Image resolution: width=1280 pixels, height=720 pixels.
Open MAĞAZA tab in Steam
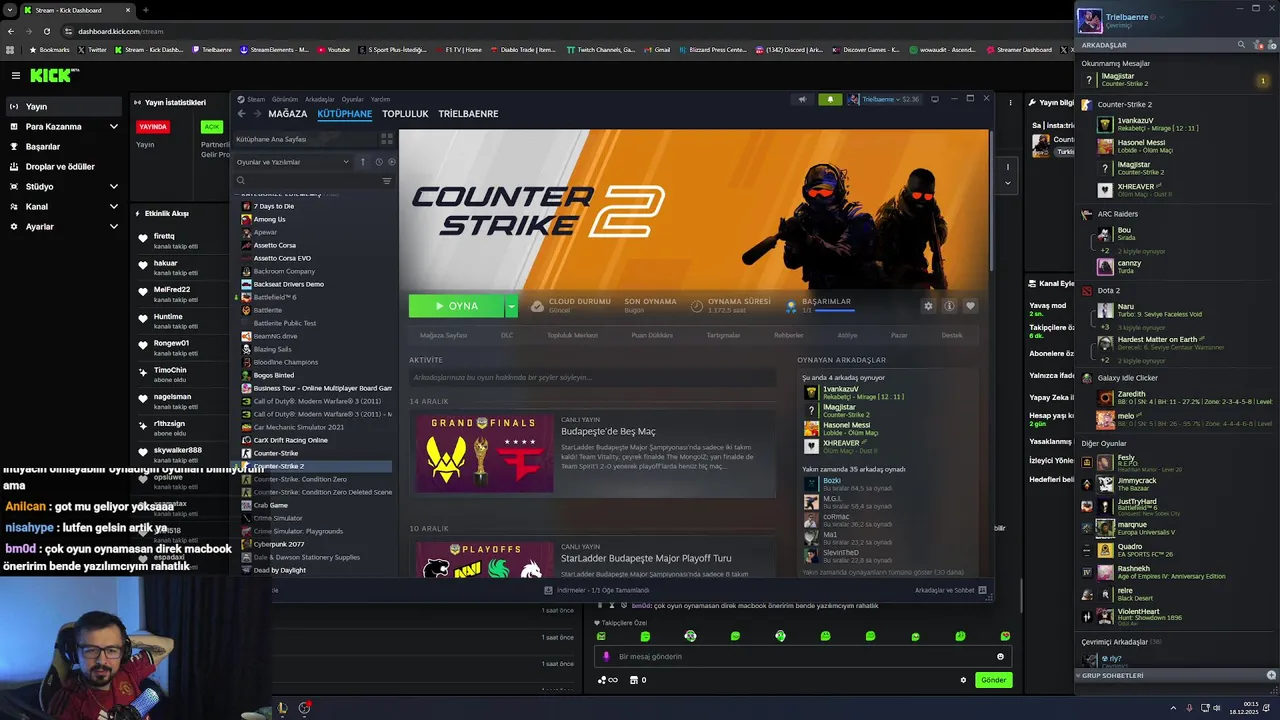click(x=287, y=114)
